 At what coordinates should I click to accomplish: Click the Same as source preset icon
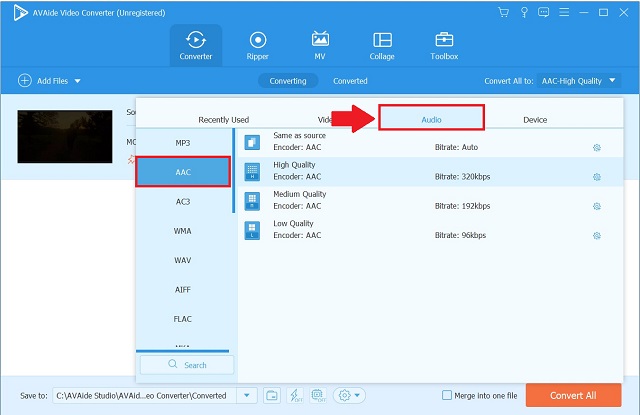tap(252, 142)
